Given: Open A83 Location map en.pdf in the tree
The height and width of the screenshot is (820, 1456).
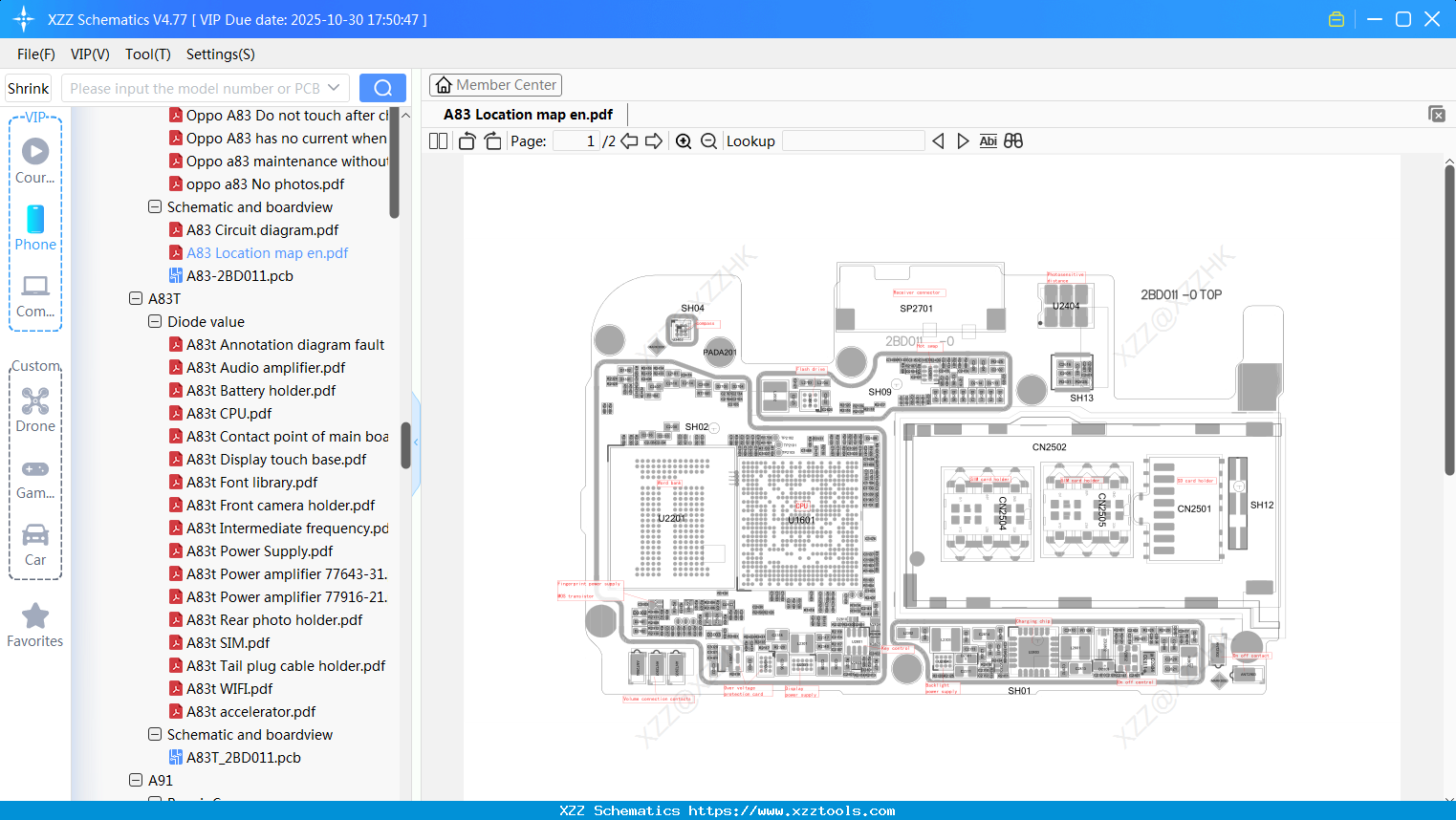Looking at the screenshot, I should (267, 253).
